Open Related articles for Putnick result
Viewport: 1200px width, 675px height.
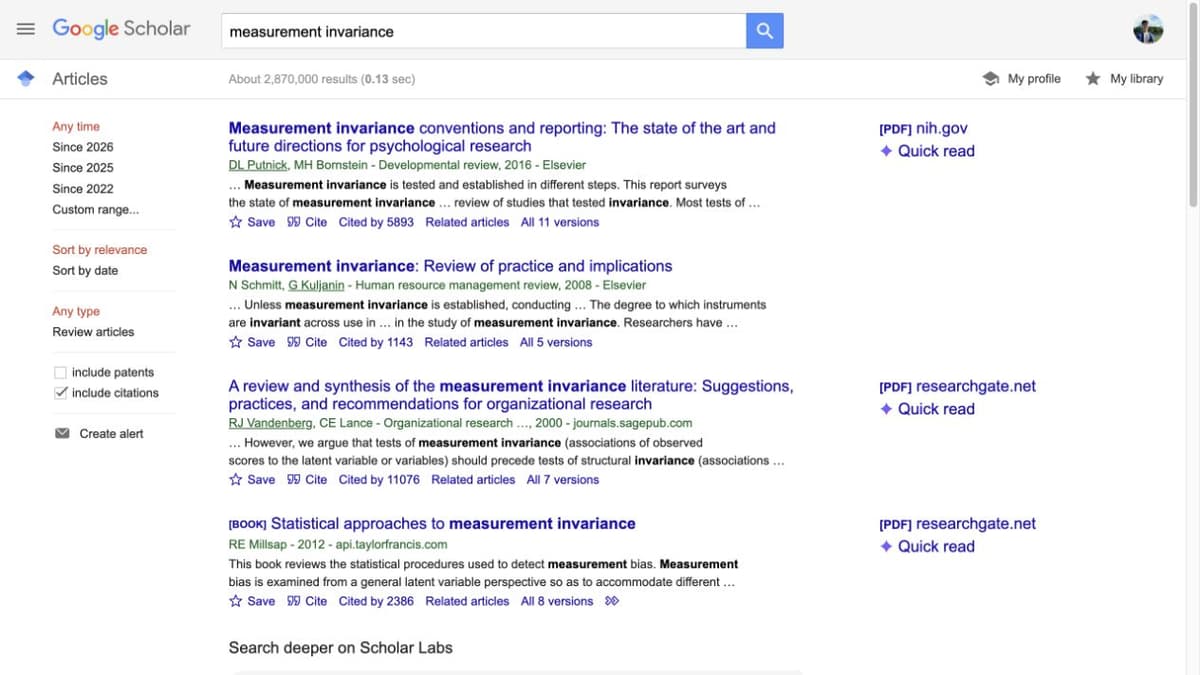[x=467, y=222]
